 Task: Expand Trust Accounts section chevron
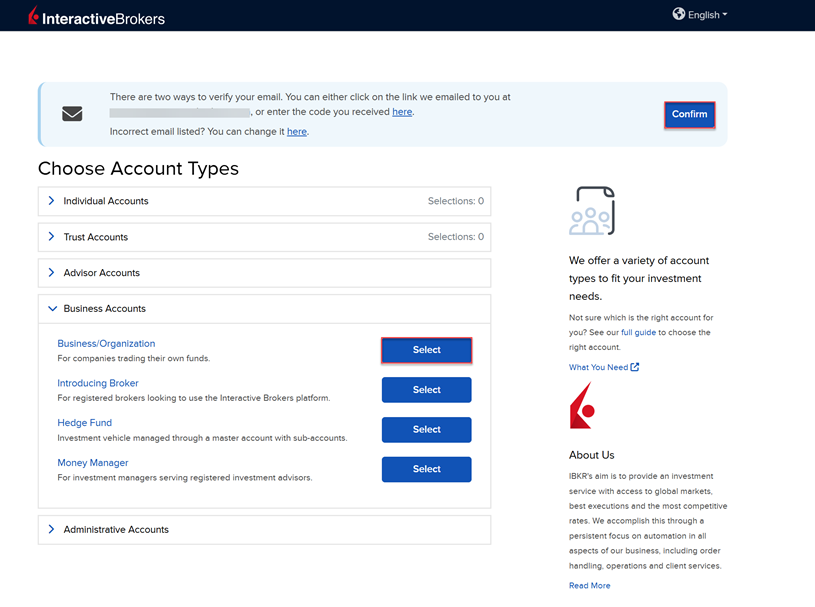click(x=51, y=236)
